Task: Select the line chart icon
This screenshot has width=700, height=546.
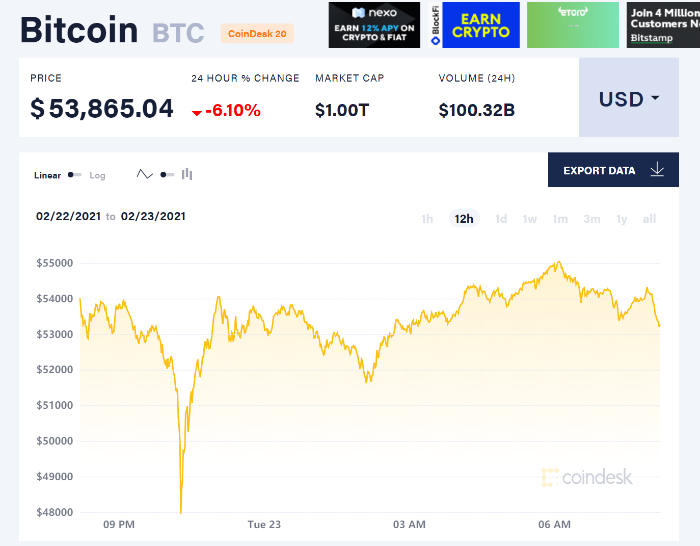Action: tap(145, 174)
